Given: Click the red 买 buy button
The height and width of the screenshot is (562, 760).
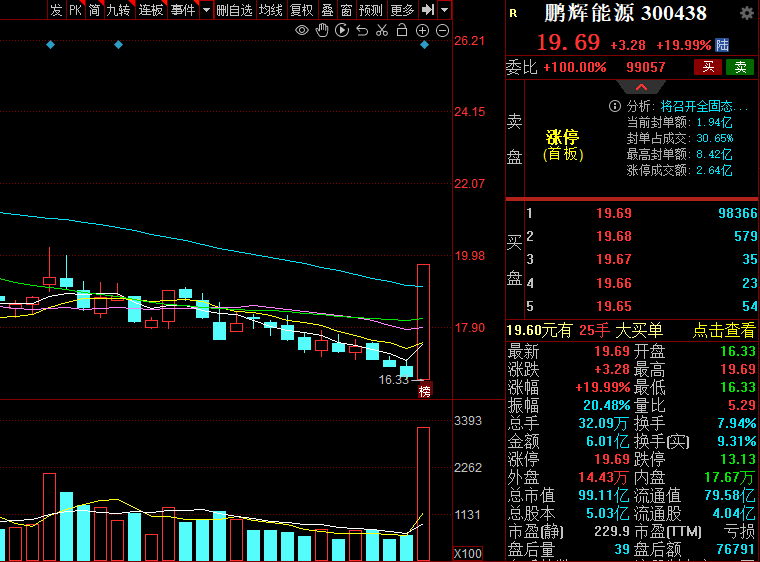Looking at the screenshot, I should coord(708,67).
